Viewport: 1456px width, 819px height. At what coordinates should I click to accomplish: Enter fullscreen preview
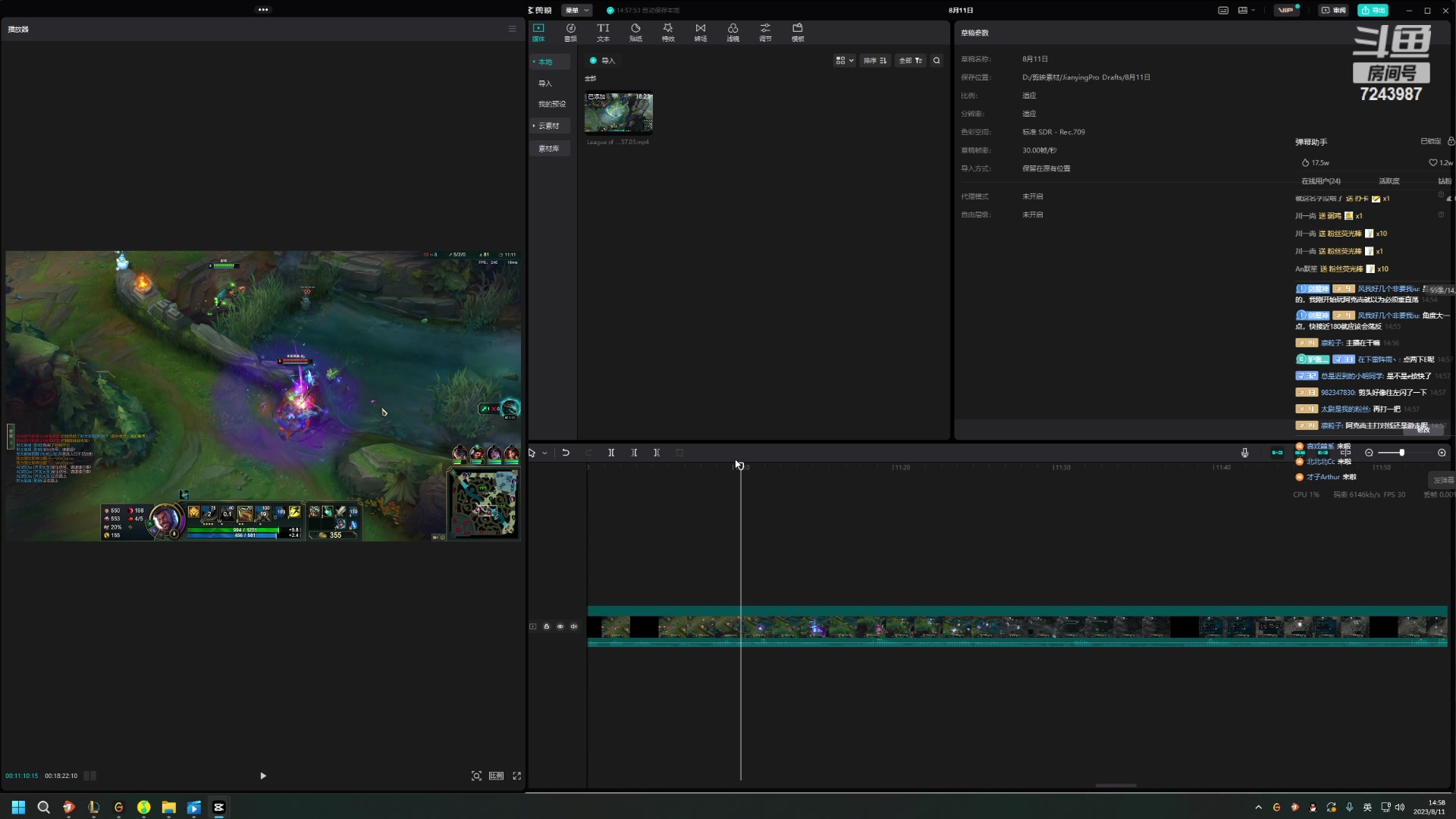517,776
